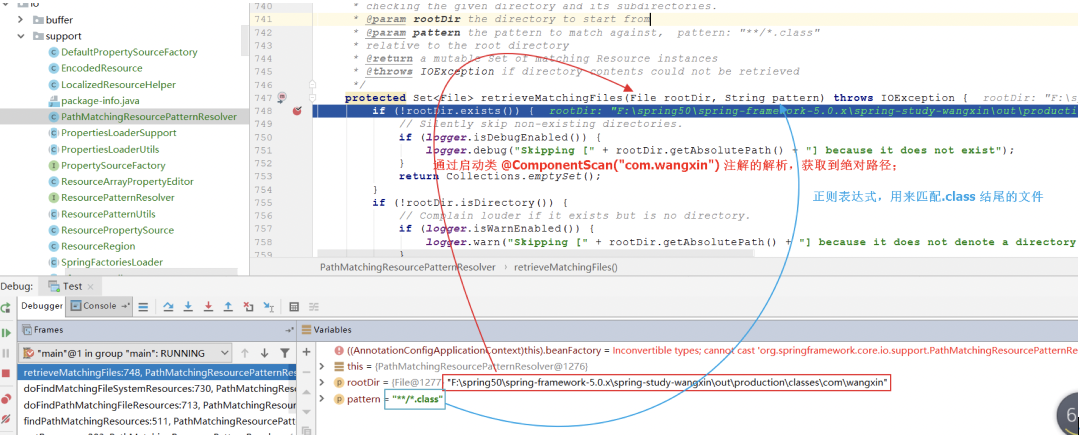The height and width of the screenshot is (438, 1080).
Task: Resume program with the green play icon
Action: (x=6, y=333)
